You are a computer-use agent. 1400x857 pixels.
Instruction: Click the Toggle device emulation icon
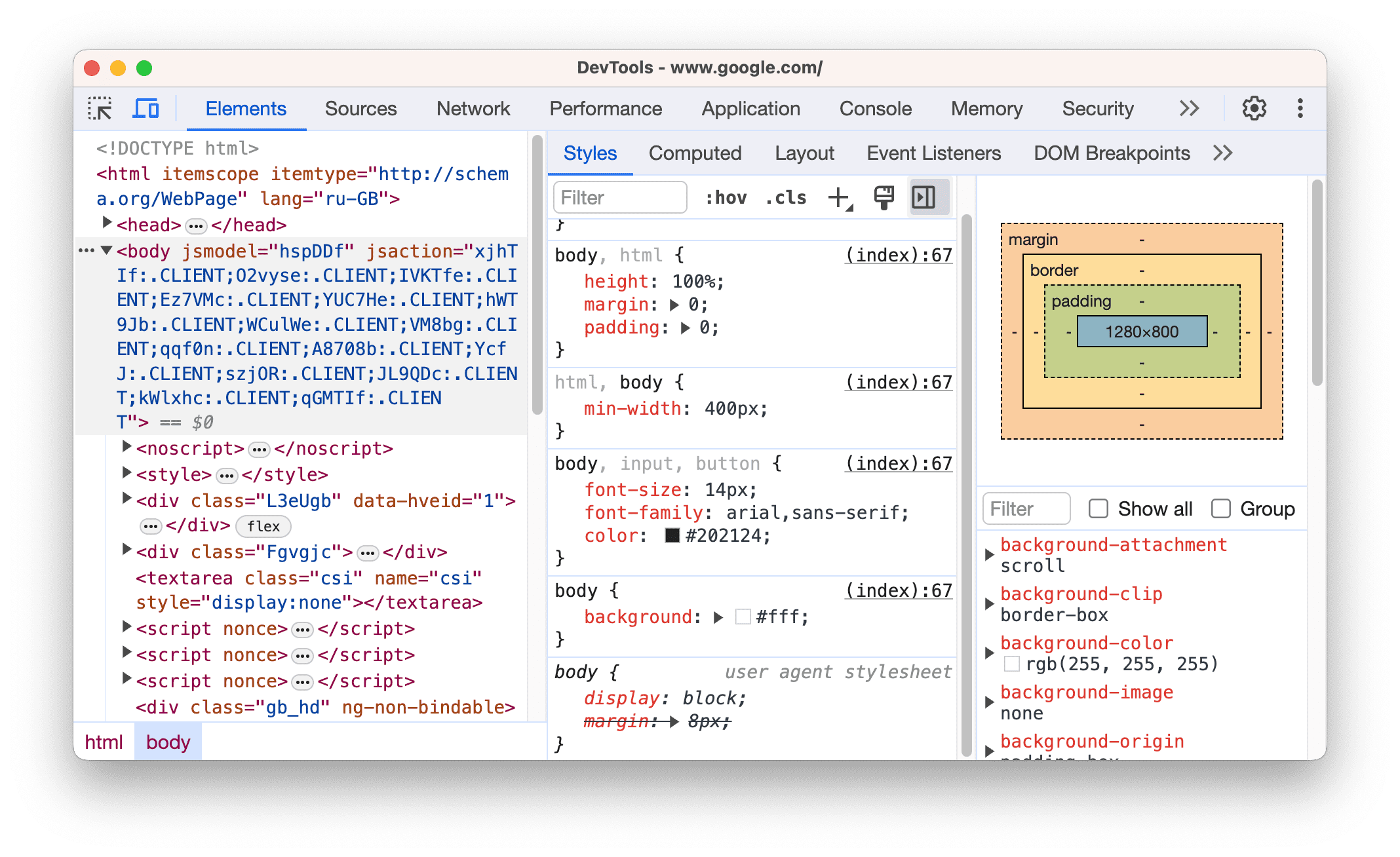(x=148, y=107)
